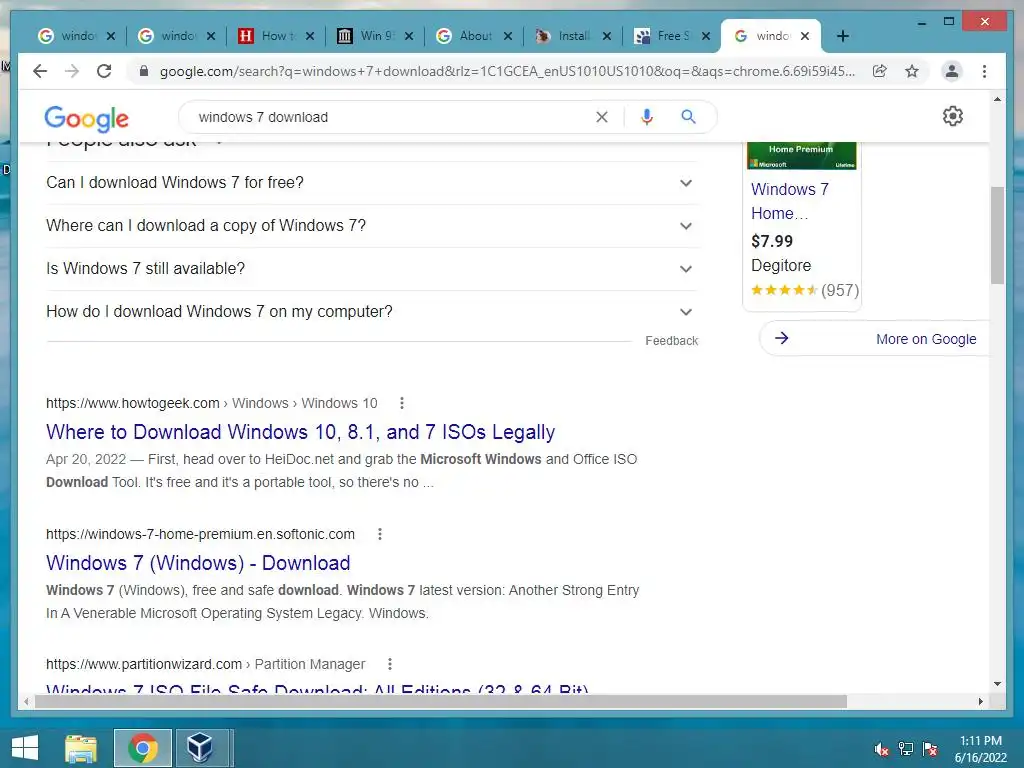Viewport: 1024px width, 768px height.
Task: Click the forward navigation arrow
Action: tap(72, 71)
